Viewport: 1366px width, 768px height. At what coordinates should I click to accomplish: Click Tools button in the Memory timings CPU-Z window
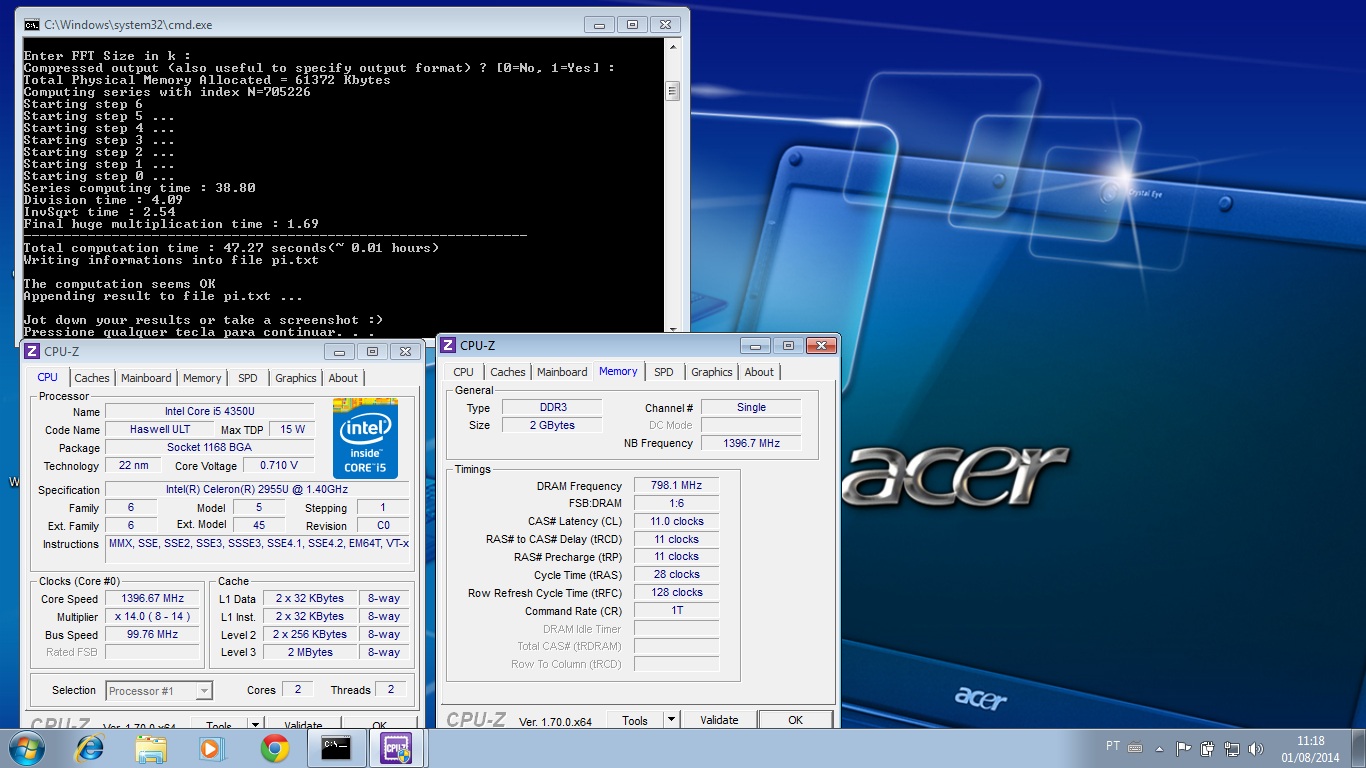pyautogui.click(x=635, y=720)
